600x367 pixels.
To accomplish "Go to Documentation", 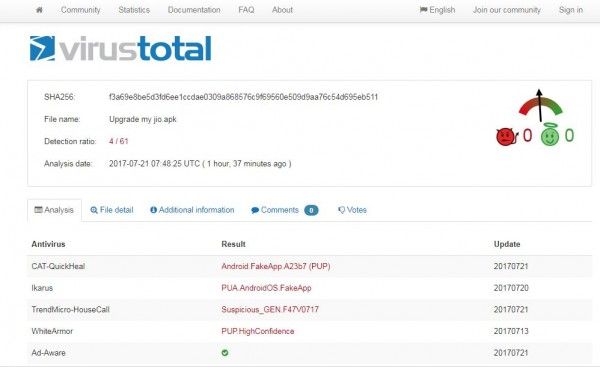I will 194,10.
